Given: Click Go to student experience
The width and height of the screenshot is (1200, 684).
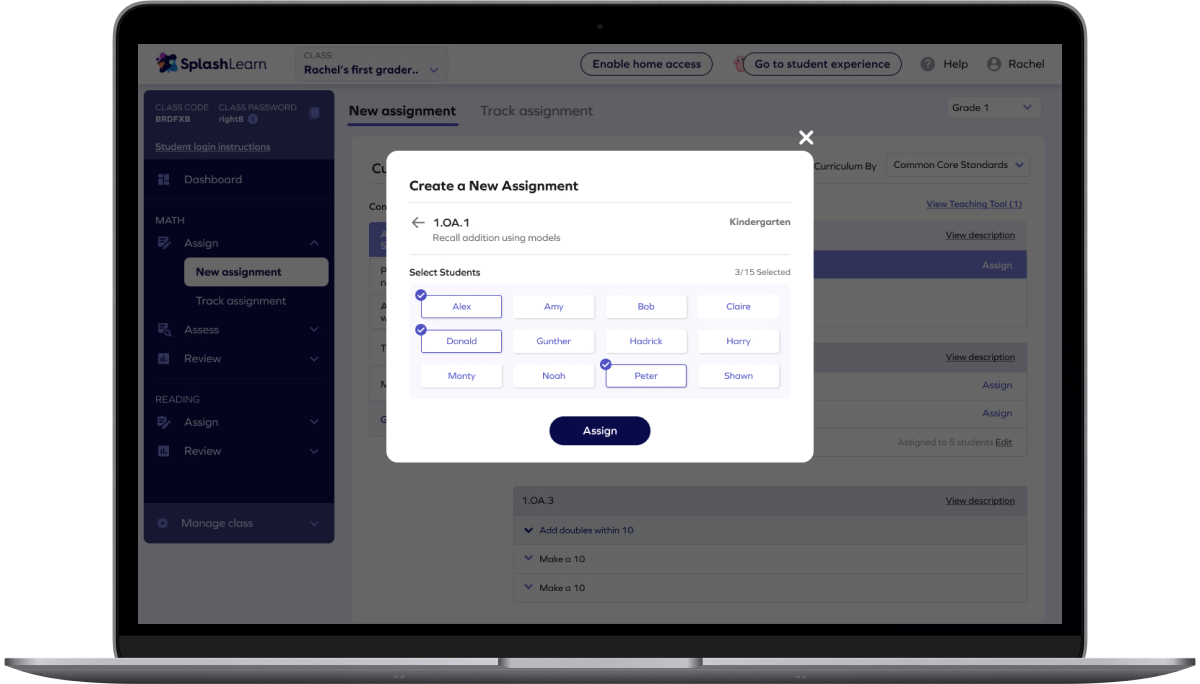Looking at the screenshot, I should point(824,63).
